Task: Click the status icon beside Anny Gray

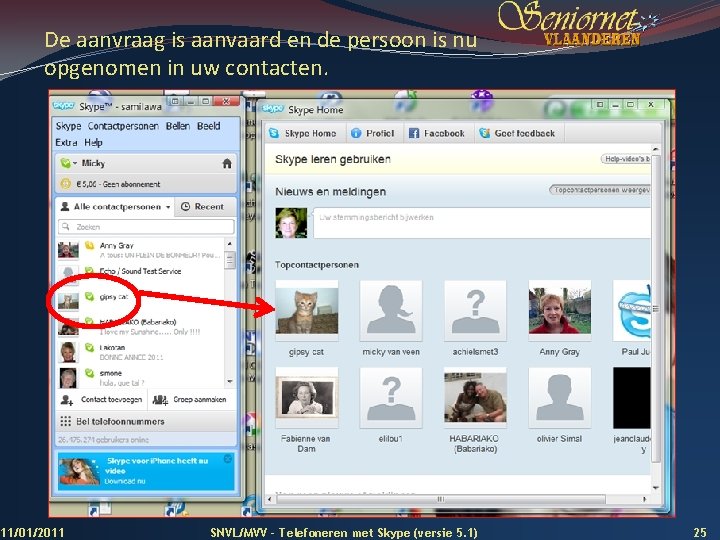Action: pyautogui.click(x=90, y=246)
